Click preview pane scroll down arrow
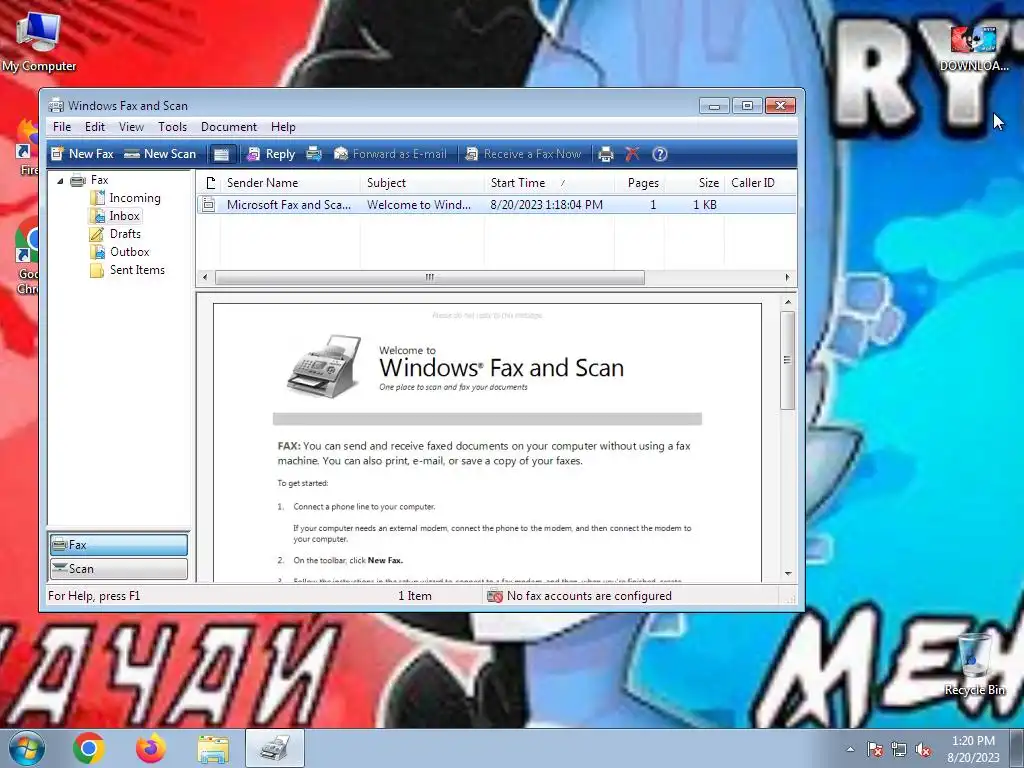Viewport: 1024px width, 768px height. click(788, 573)
